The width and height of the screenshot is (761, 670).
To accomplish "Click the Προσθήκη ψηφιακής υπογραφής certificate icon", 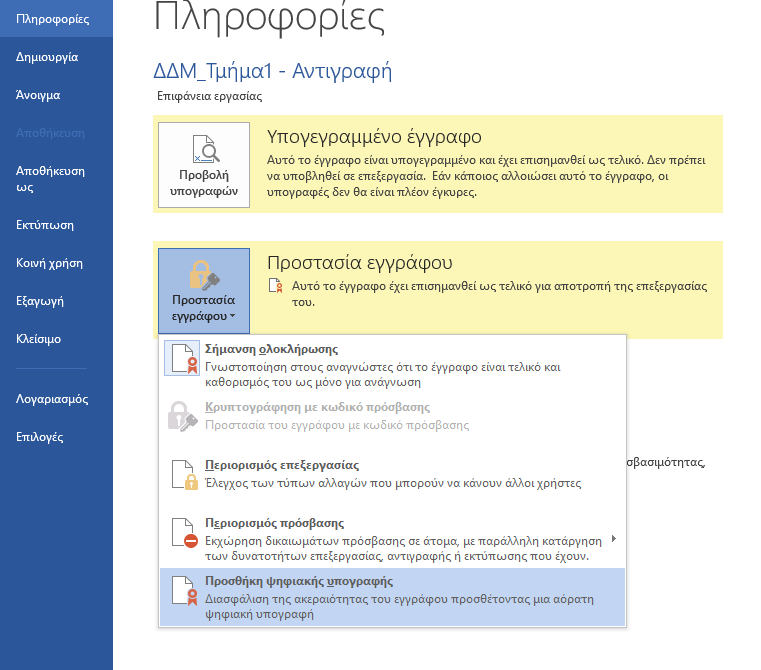I will [185, 591].
